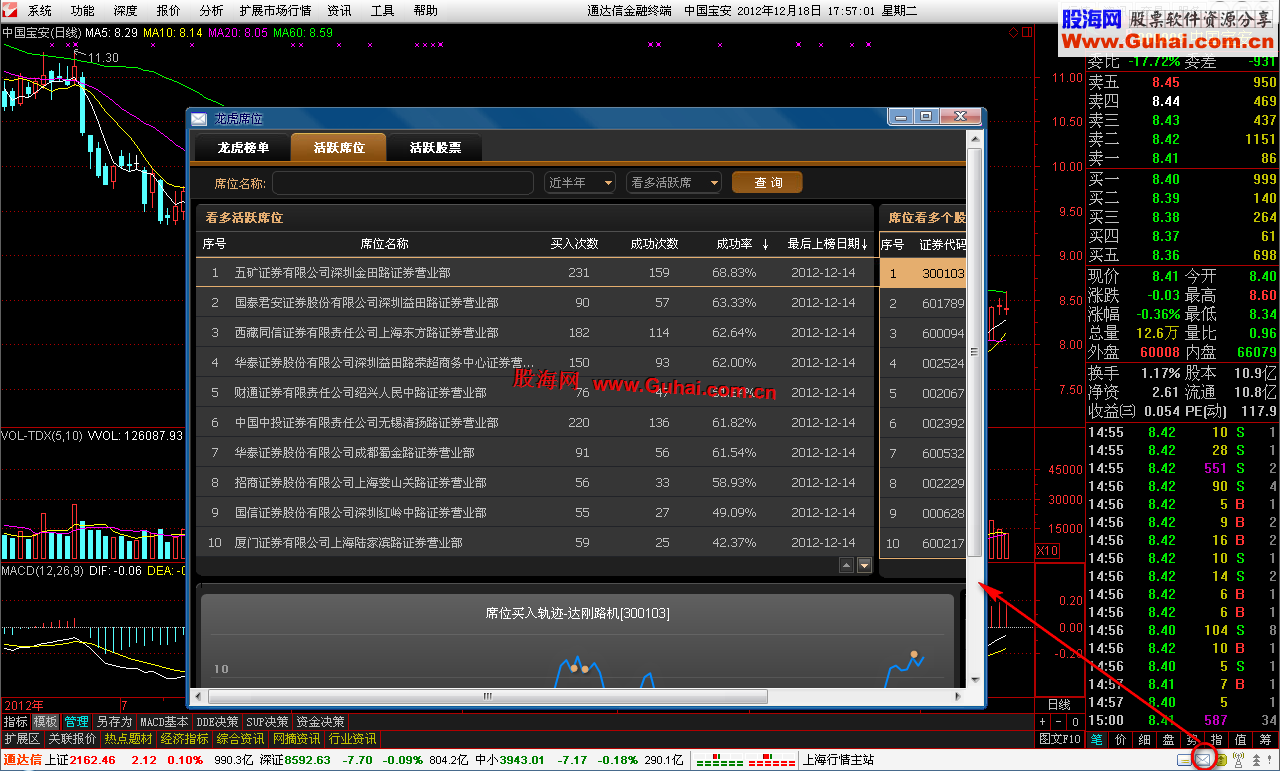Click the 管理 button below chart
Image resolution: width=1280 pixels, height=771 pixels.
pyautogui.click(x=77, y=721)
